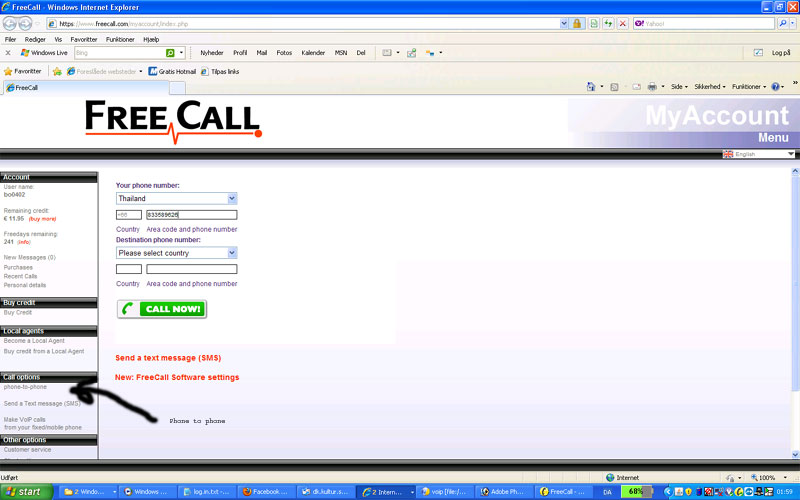Click the Refresh icon next to address bar
The image size is (800, 500).
pyautogui.click(x=608, y=23)
